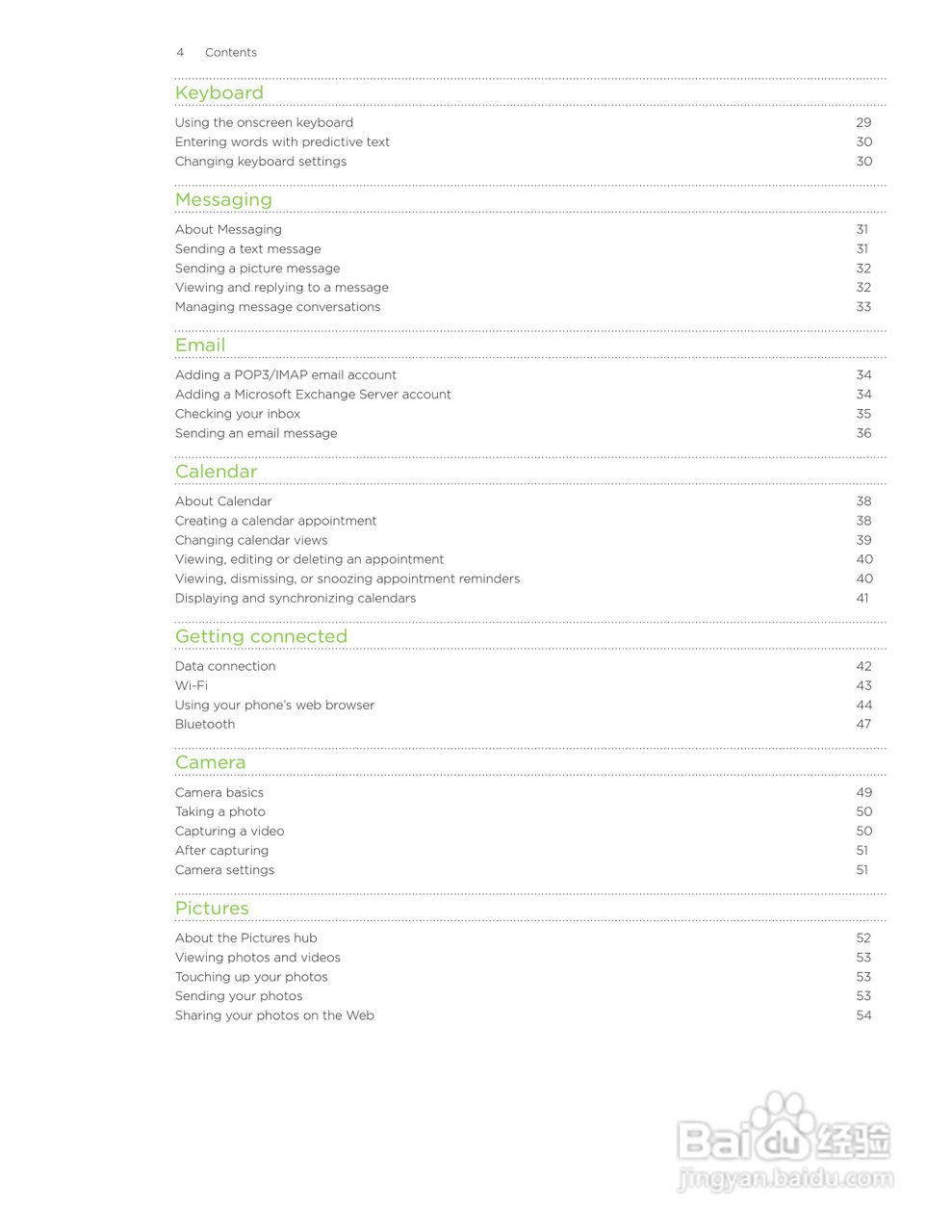Jump to "Managing message conversations"

tap(277, 307)
